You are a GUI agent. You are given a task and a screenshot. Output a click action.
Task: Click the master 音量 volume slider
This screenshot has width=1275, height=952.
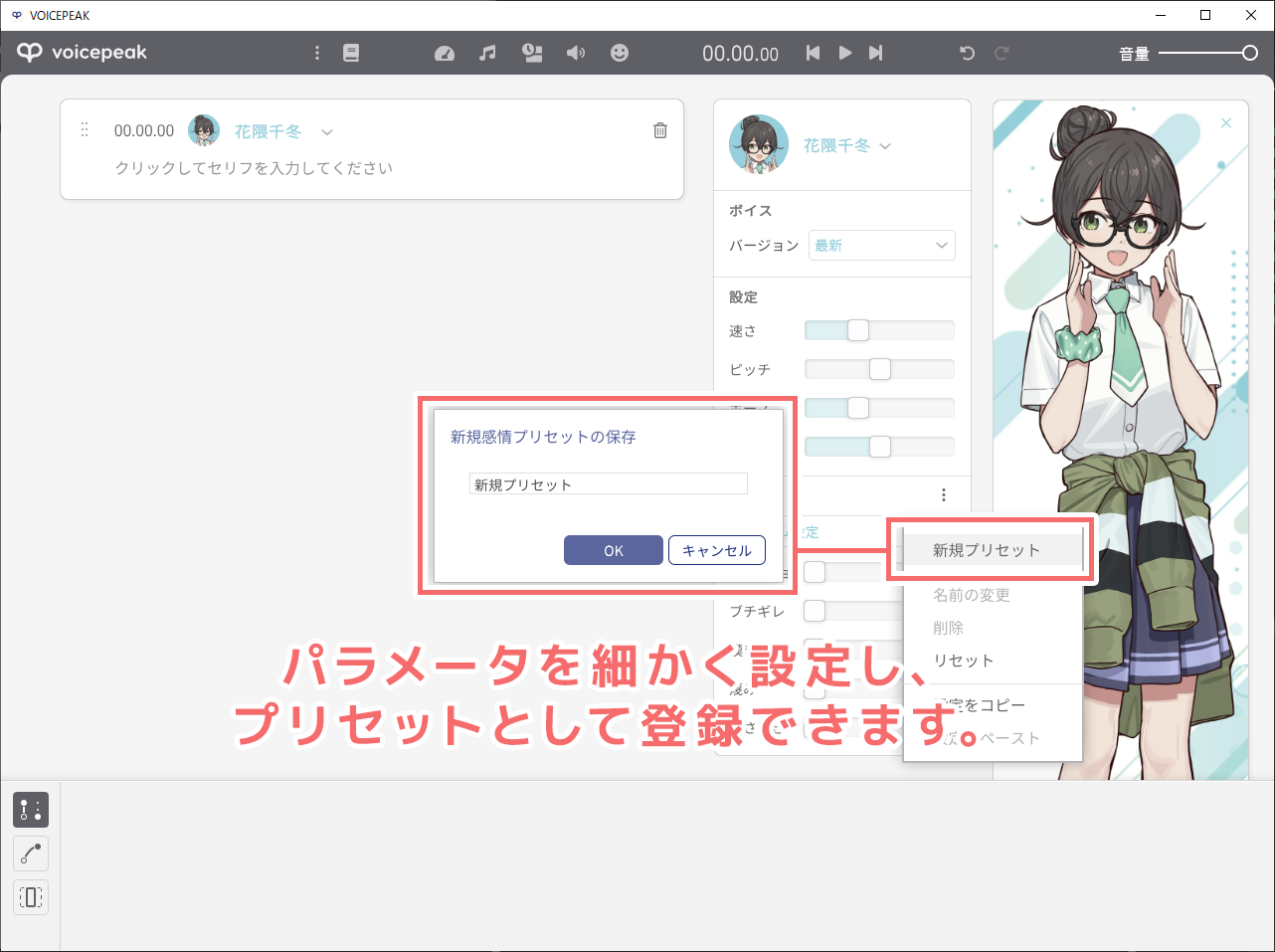coord(1208,54)
